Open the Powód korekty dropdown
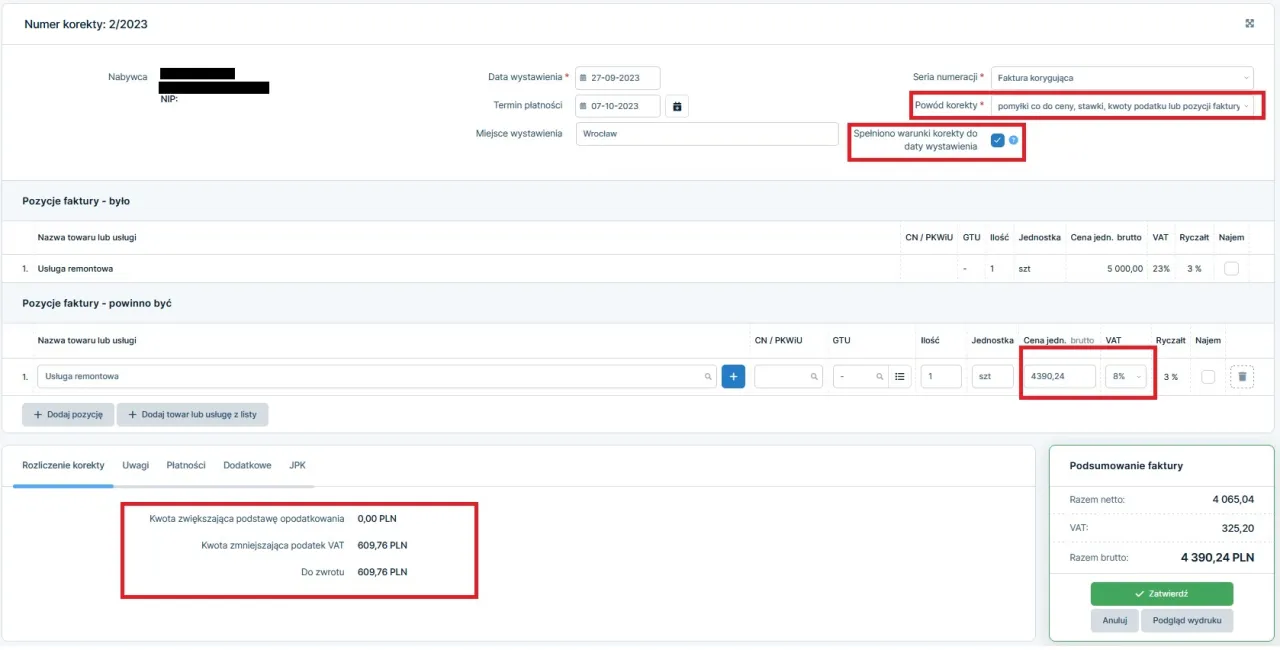This screenshot has width=1280, height=650. pos(1121,105)
